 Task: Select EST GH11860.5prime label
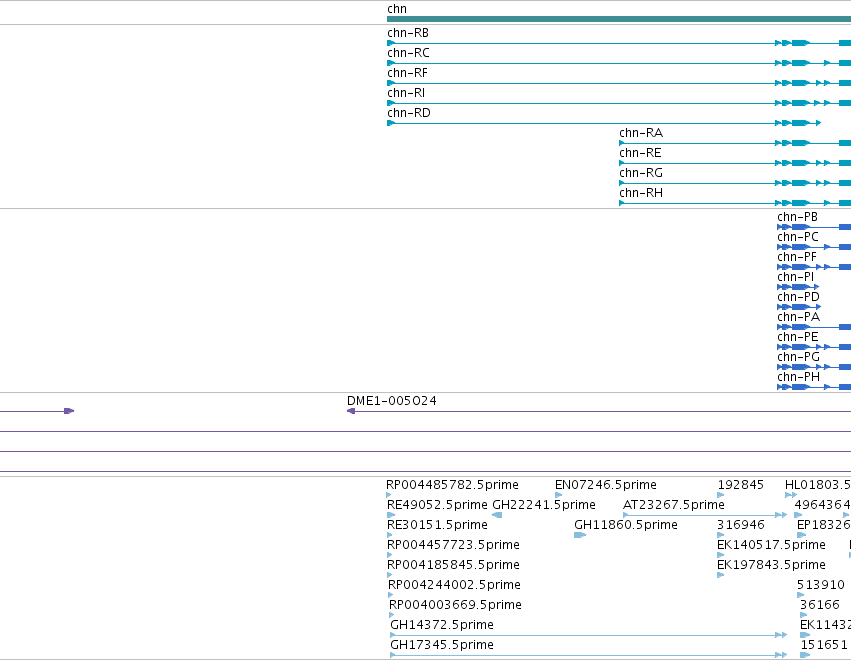click(x=626, y=525)
